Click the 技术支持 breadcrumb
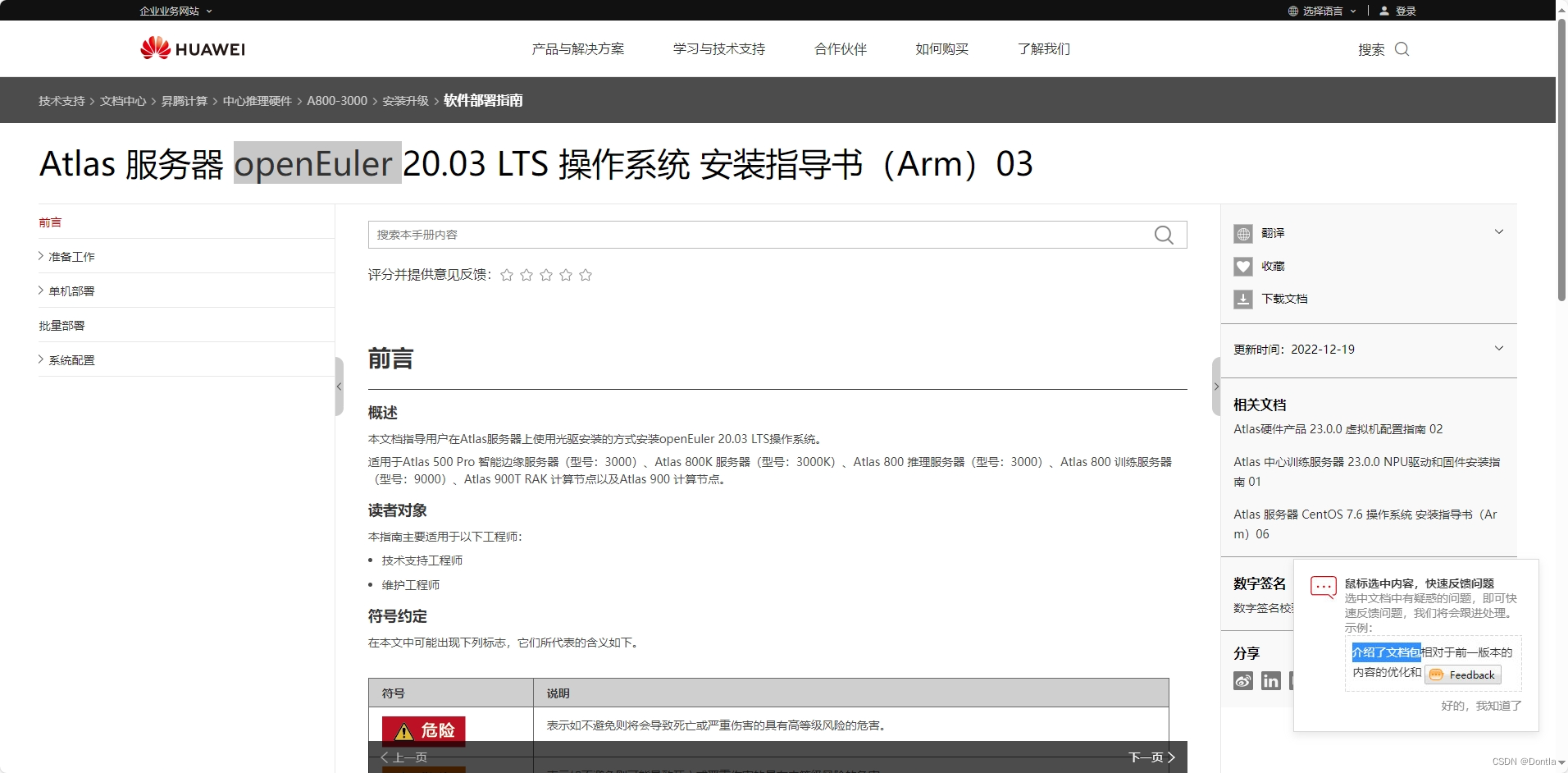 62,101
